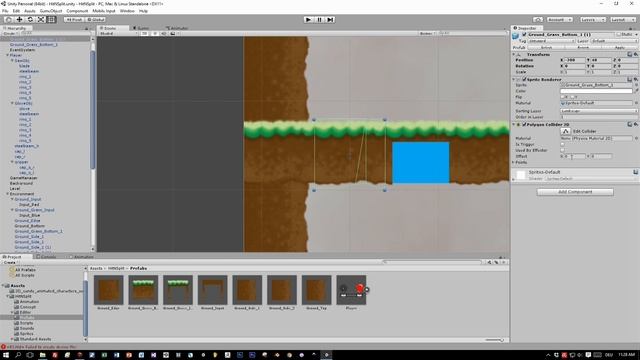Toggle the Is Trigger checkbox
Viewport: 640px width, 360px height.
[x=562, y=144]
